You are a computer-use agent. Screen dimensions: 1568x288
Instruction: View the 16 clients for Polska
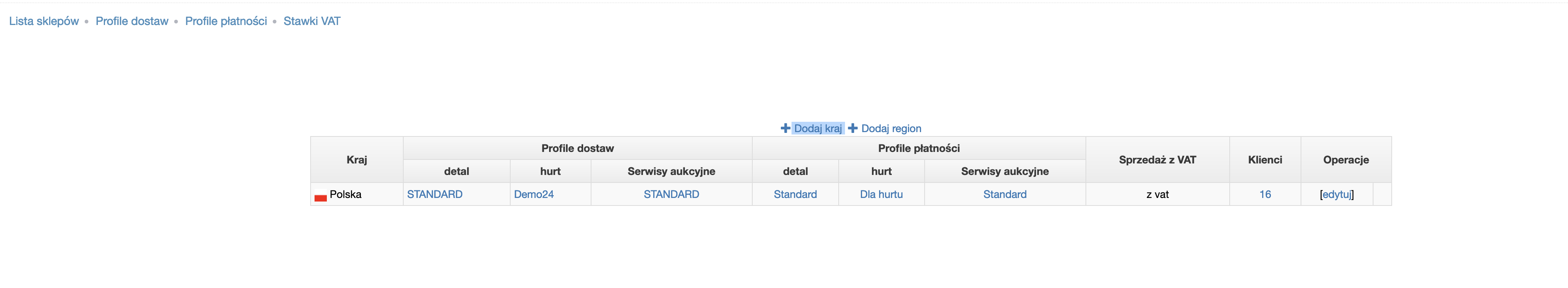[1265, 194]
